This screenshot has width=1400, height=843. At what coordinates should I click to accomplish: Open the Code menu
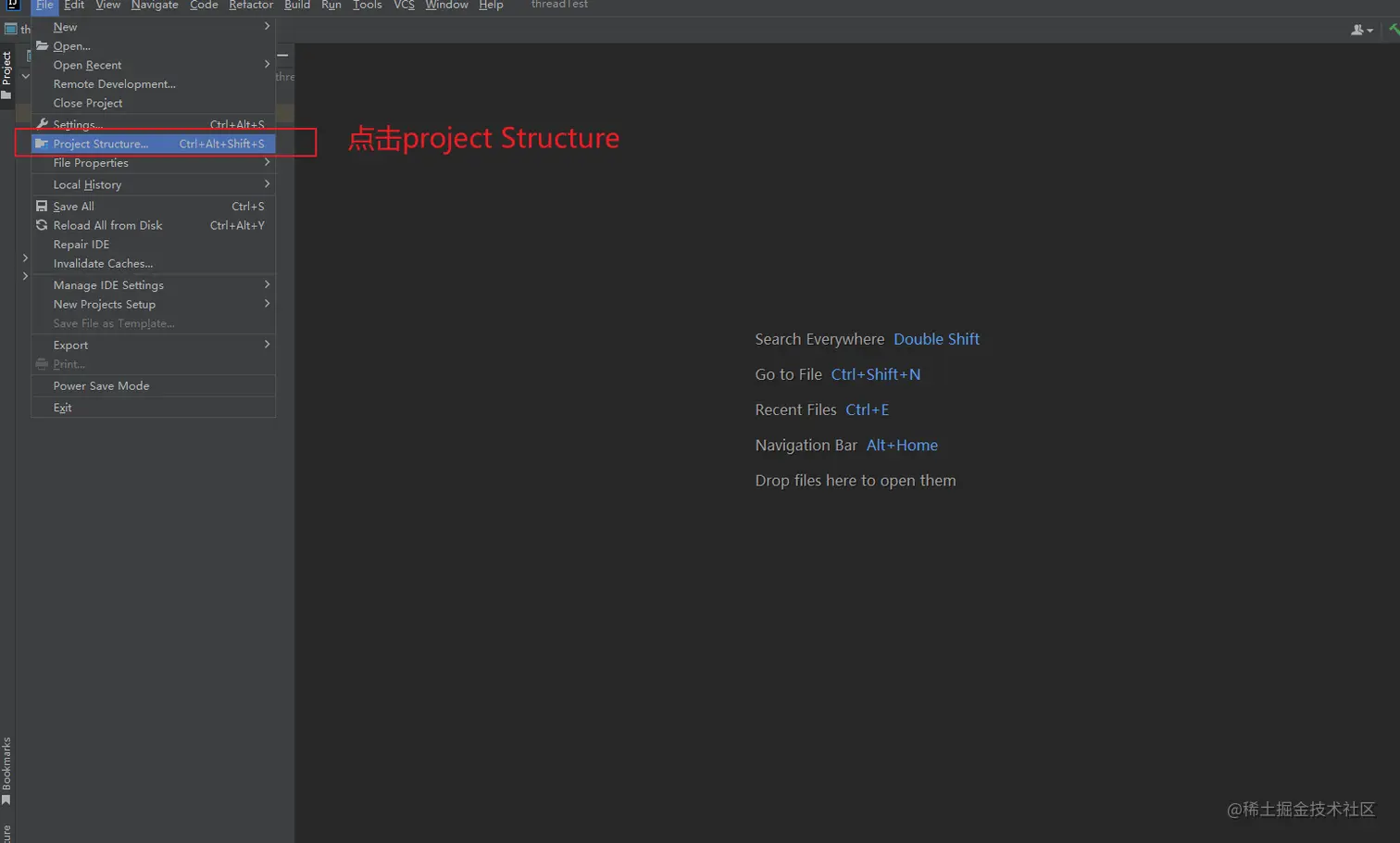[x=204, y=6]
